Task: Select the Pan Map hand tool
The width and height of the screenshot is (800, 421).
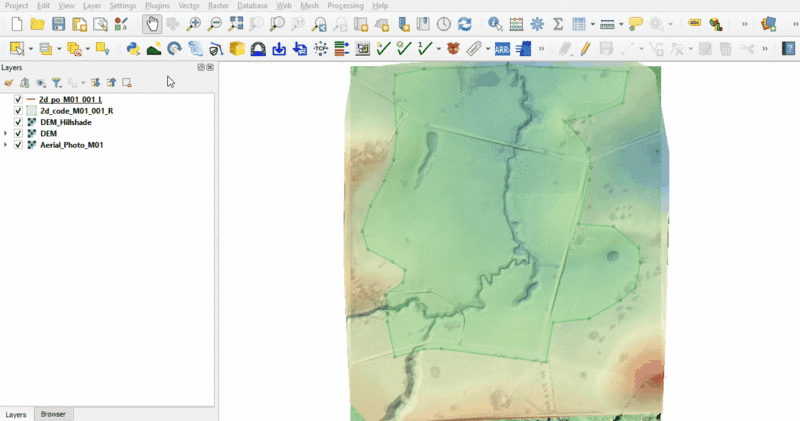Action: pos(151,24)
